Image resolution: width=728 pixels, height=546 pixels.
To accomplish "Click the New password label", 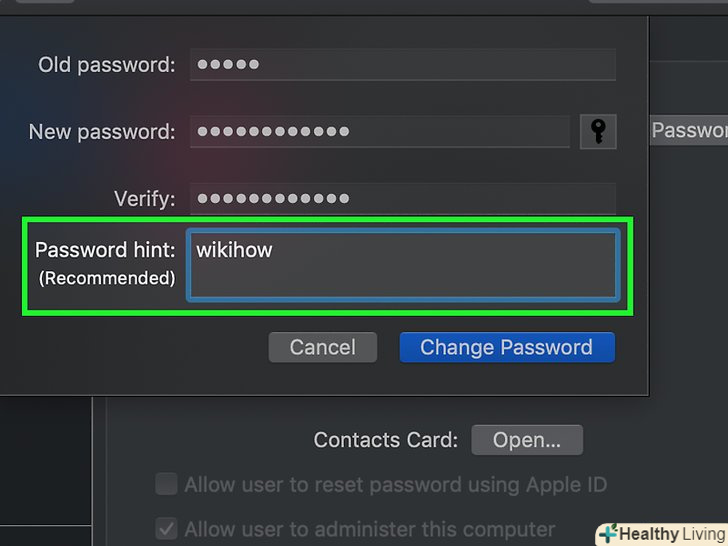I will click(102, 132).
